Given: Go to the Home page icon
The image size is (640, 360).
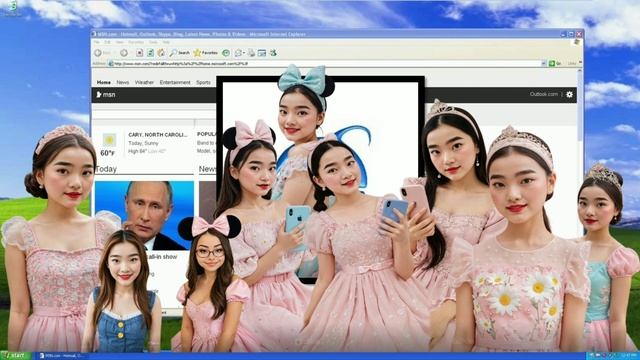Looking at the screenshot, I should pos(161,53).
